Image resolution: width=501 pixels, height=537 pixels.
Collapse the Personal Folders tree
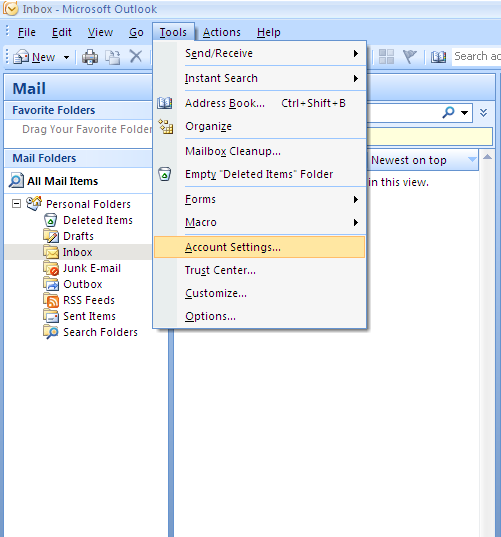[16, 204]
